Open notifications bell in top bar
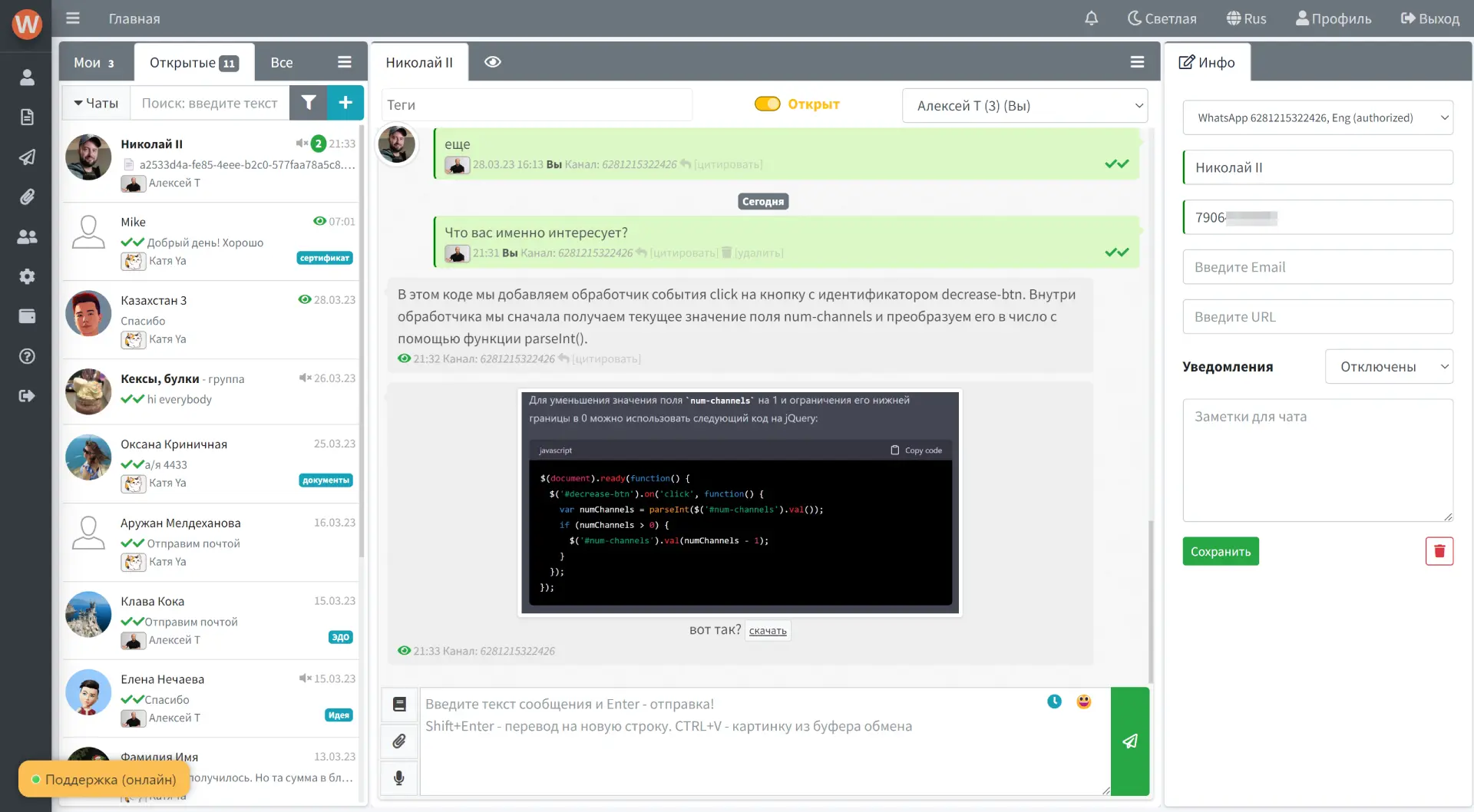Viewport: 1474px width, 812px height. [x=1091, y=18]
